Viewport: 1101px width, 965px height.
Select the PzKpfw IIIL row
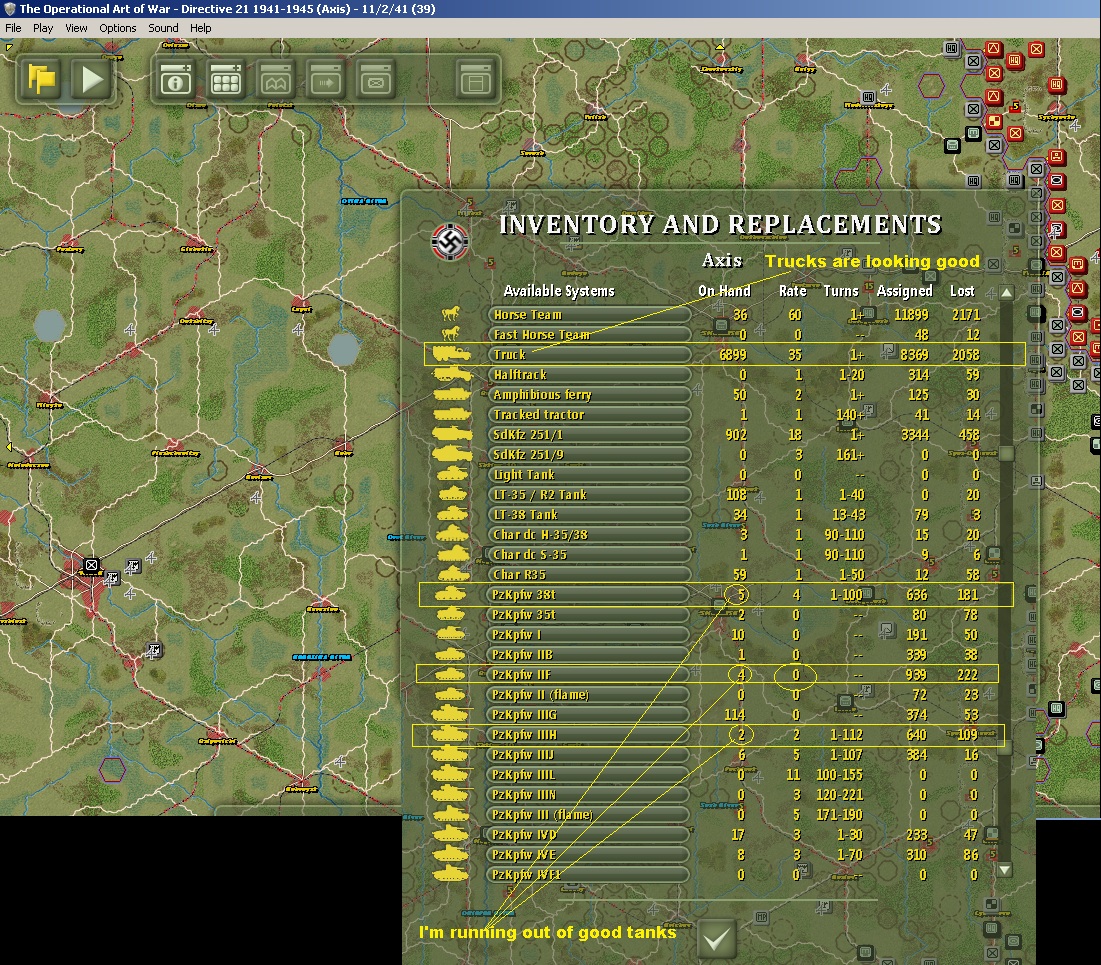point(588,775)
